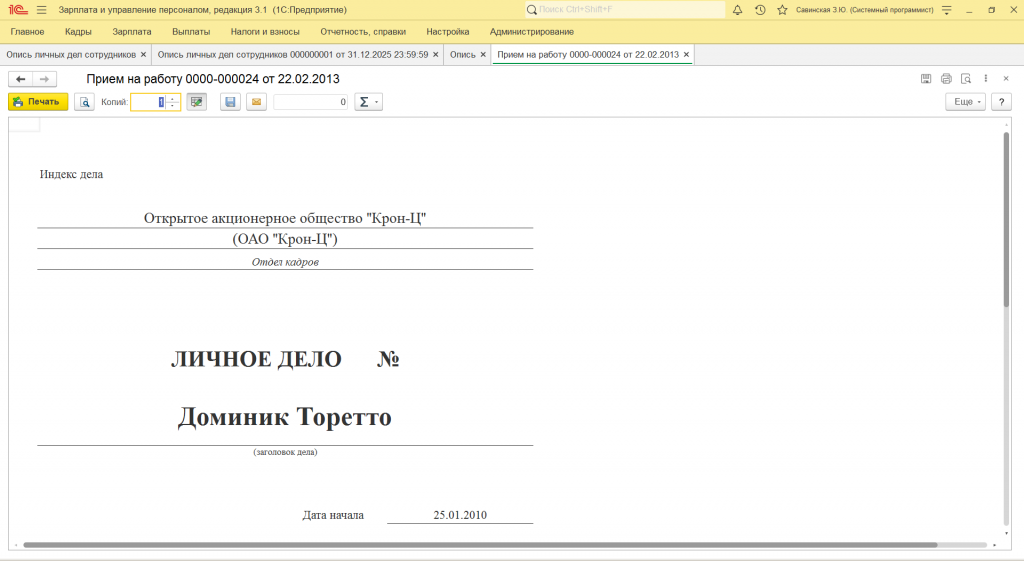Open the notifications bell
The height and width of the screenshot is (561, 1024).
coord(737,10)
